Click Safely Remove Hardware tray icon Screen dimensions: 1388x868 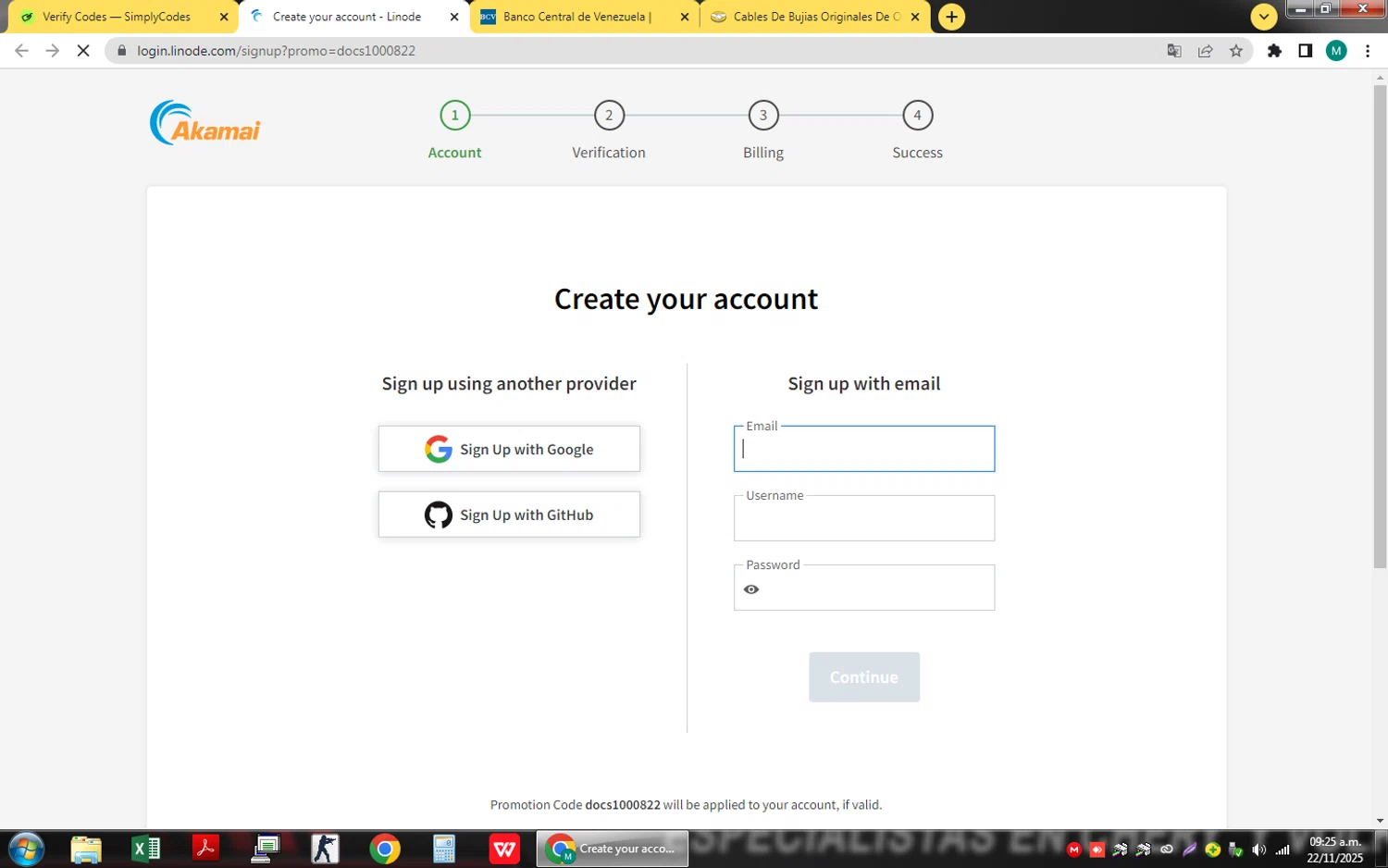(1235, 849)
